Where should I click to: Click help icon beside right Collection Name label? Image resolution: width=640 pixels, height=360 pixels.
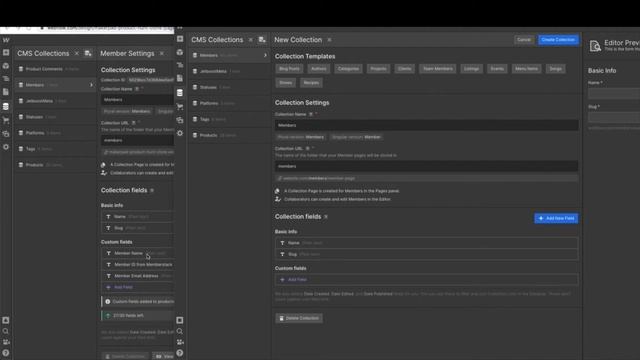tap(311, 114)
